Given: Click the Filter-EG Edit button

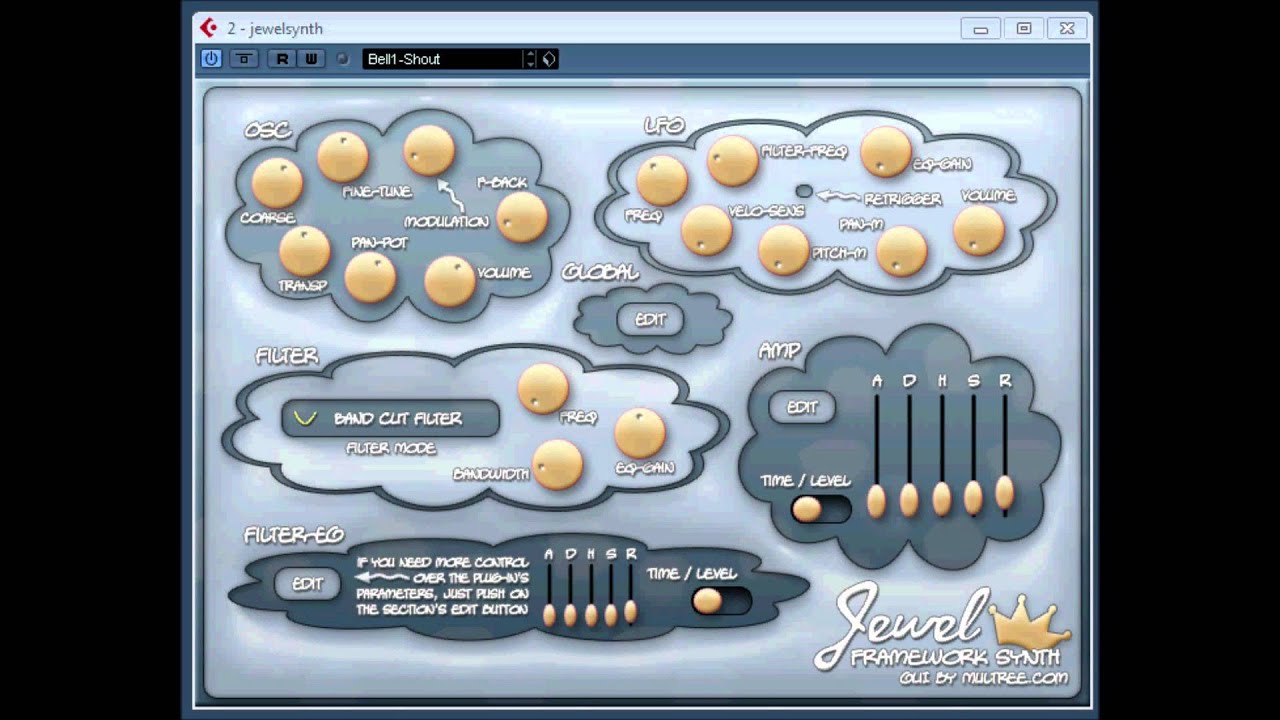Looking at the screenshot, I should tap(307, 584).
